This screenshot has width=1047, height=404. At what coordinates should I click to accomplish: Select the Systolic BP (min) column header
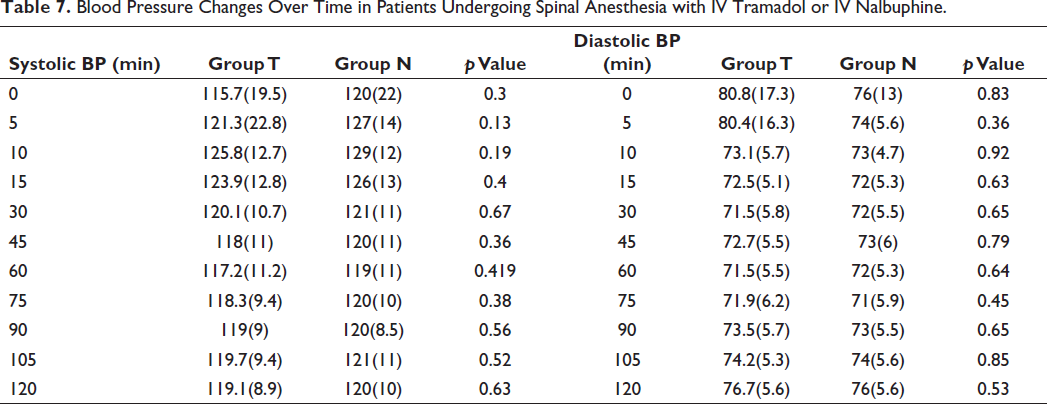tap(83, 64)
